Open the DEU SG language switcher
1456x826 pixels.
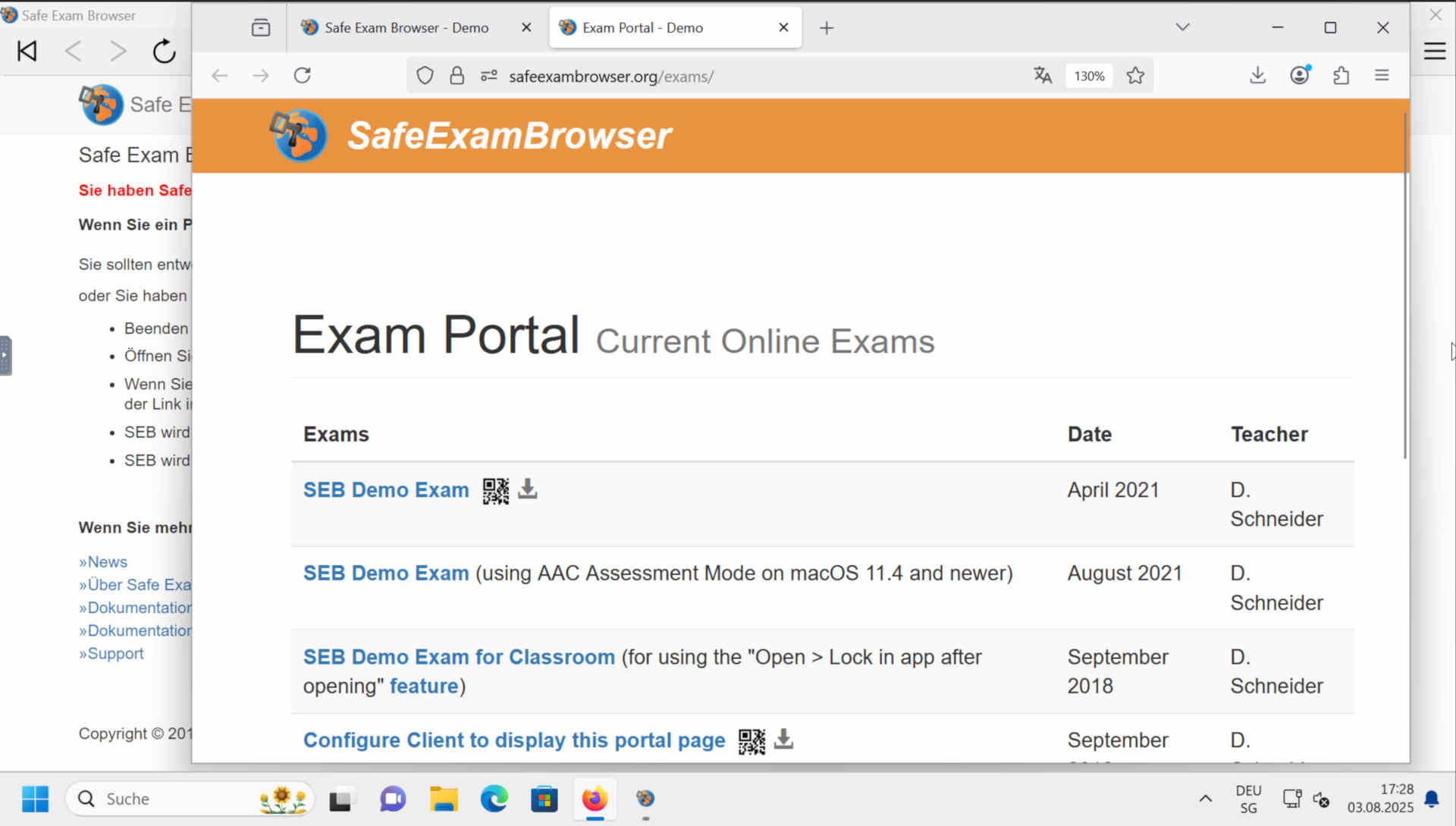(x=1248, y=799)
